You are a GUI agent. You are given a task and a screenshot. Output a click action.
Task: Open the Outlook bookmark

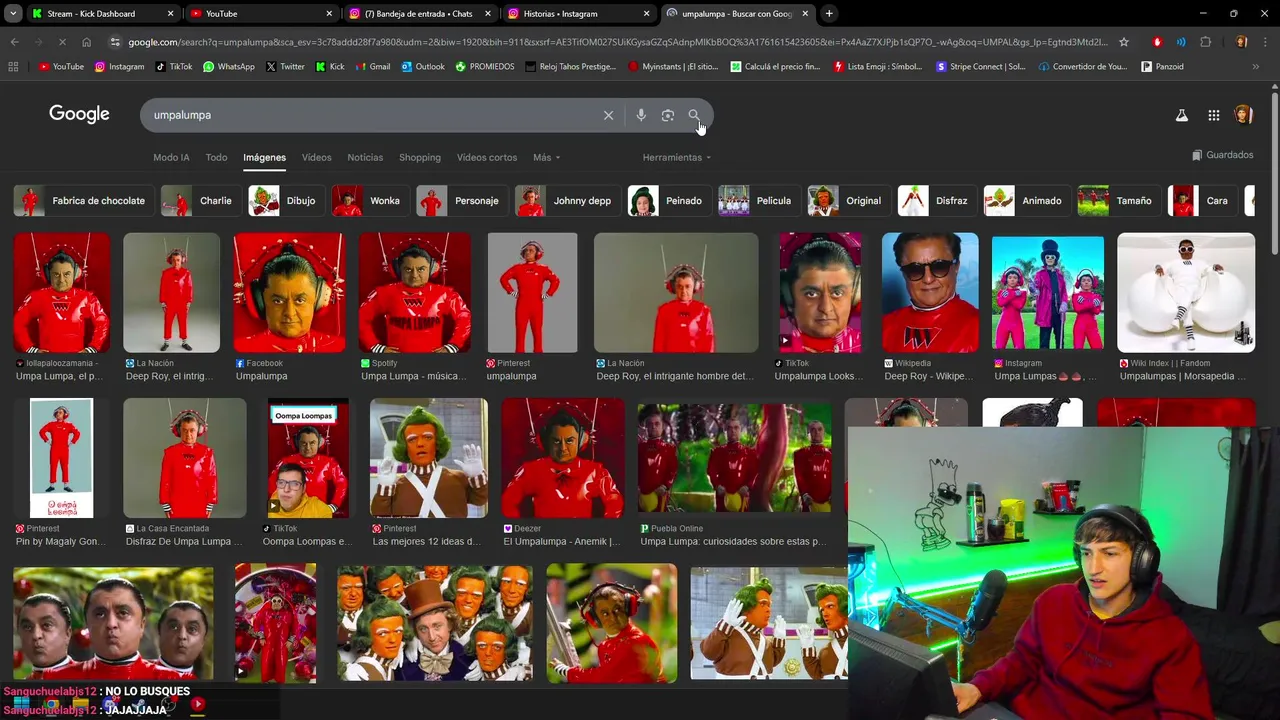(423, 67)
